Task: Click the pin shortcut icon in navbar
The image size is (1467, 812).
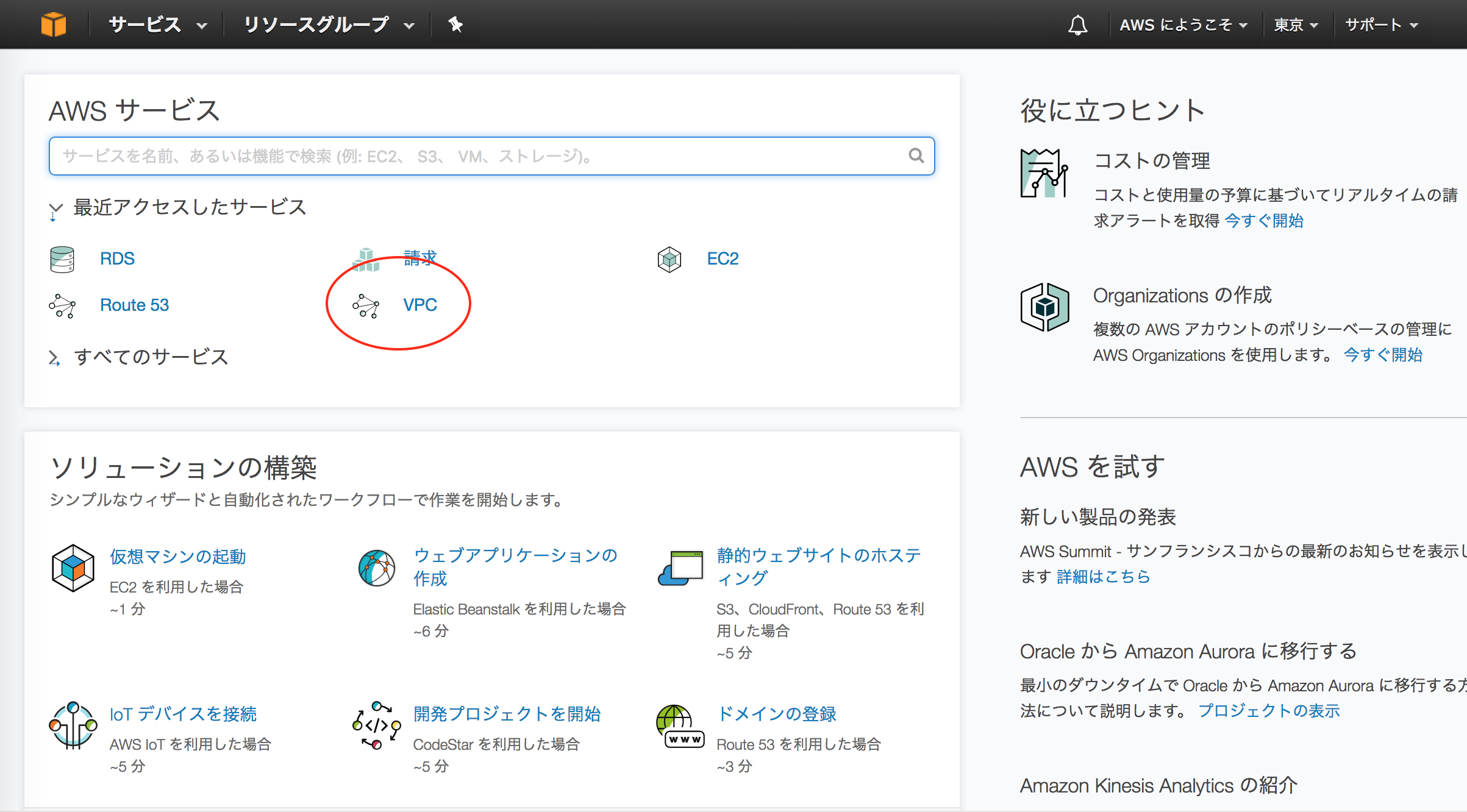Action: [x=455, y=25]
